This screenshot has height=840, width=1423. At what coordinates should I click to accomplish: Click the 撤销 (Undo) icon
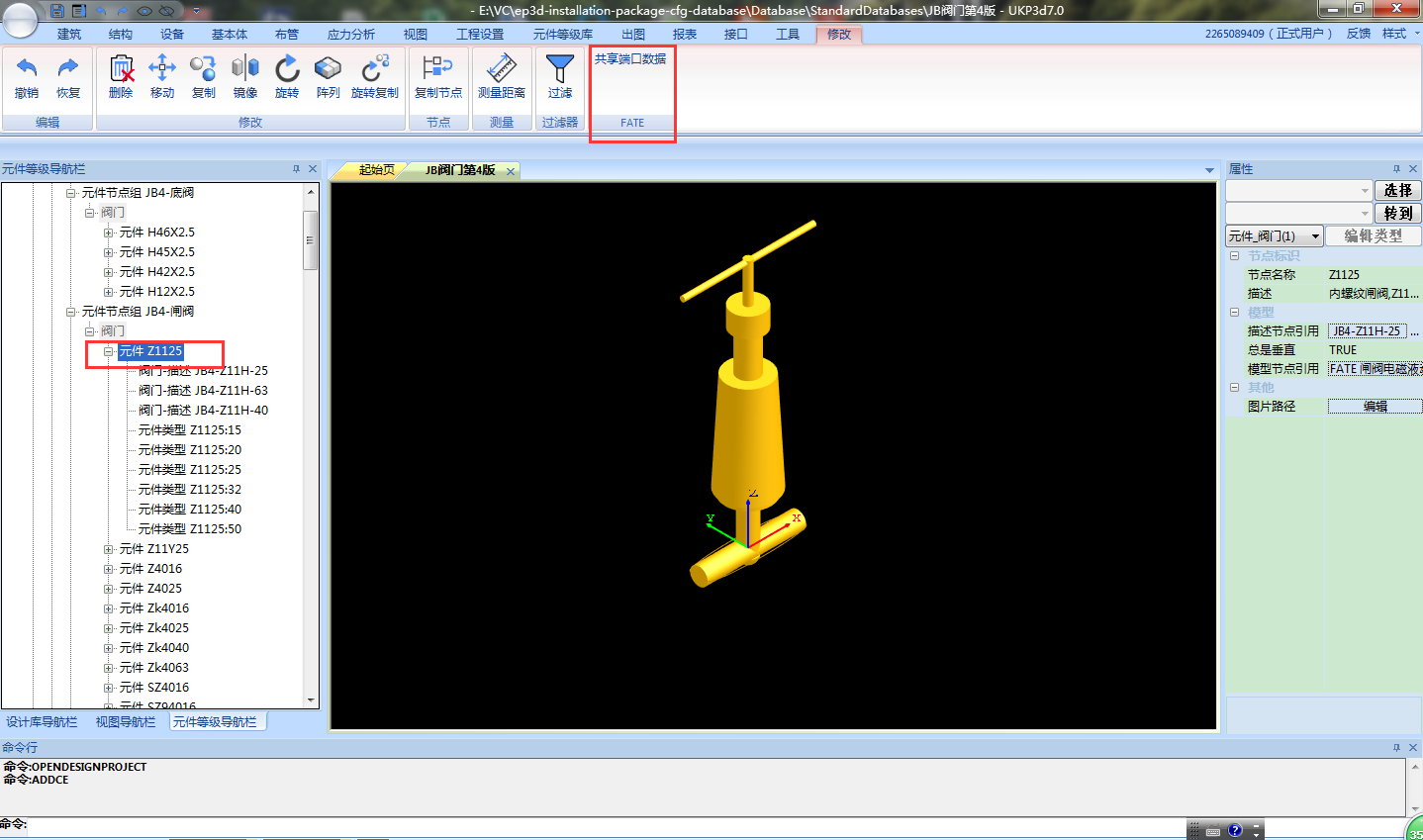(27, 69)
